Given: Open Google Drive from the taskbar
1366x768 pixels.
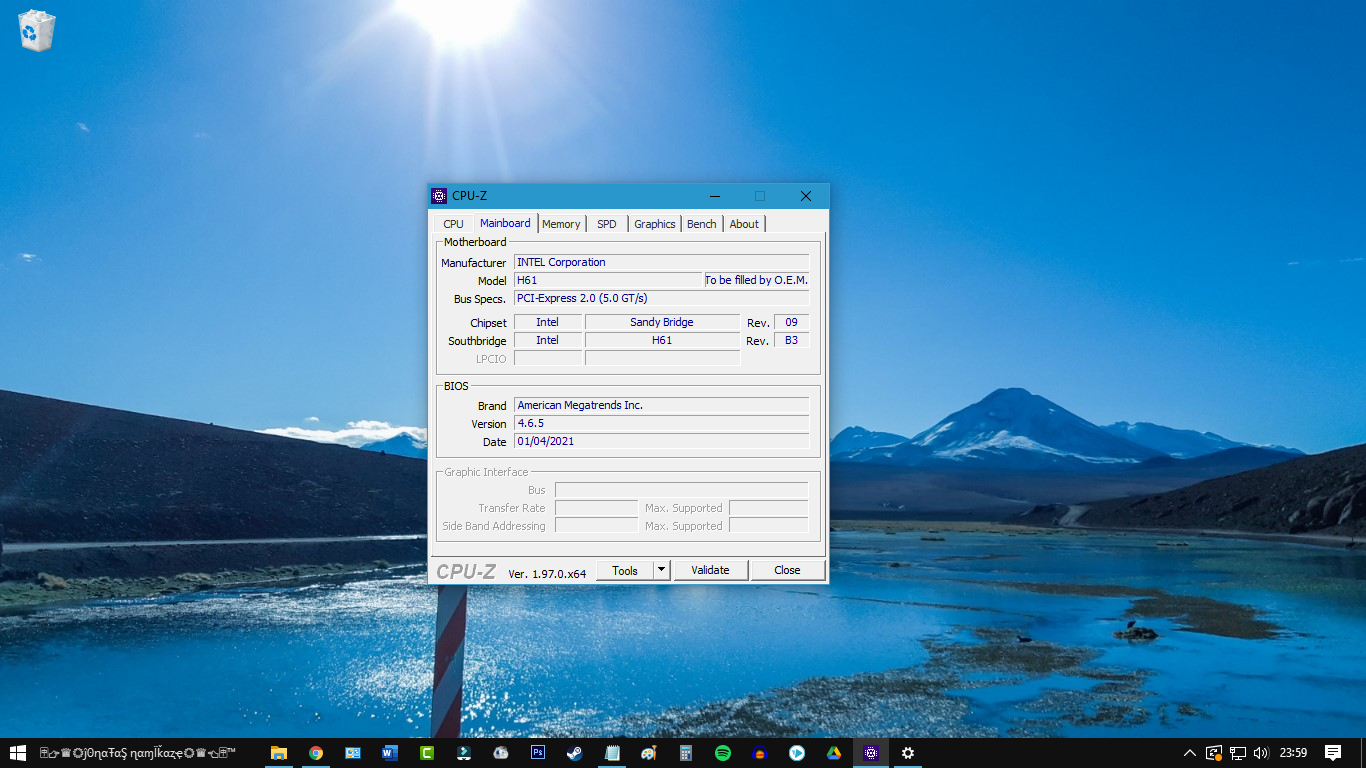Looking at the screenshot, I should point(834,753).
